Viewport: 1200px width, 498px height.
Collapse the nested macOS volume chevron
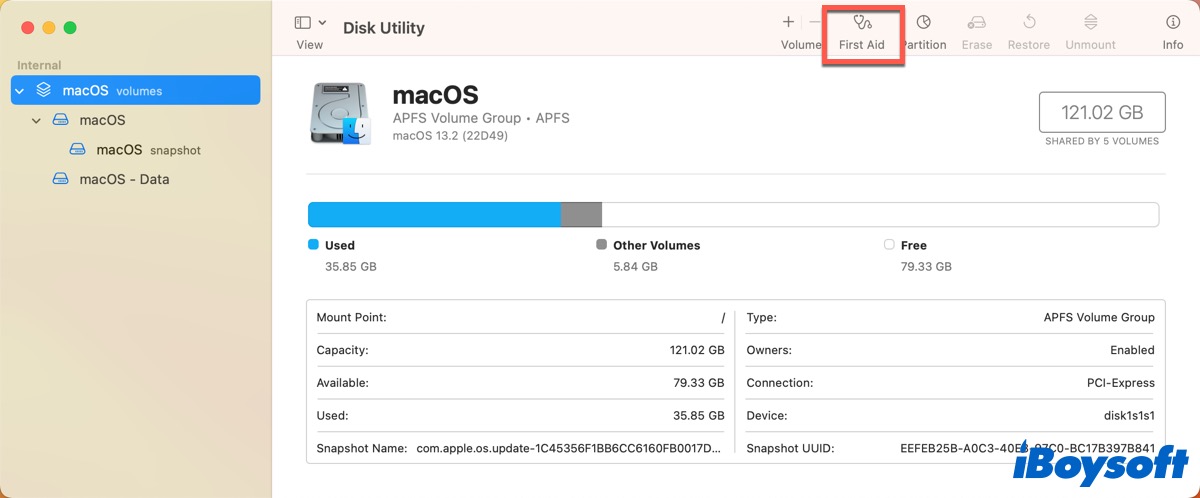tap(37, 120)
